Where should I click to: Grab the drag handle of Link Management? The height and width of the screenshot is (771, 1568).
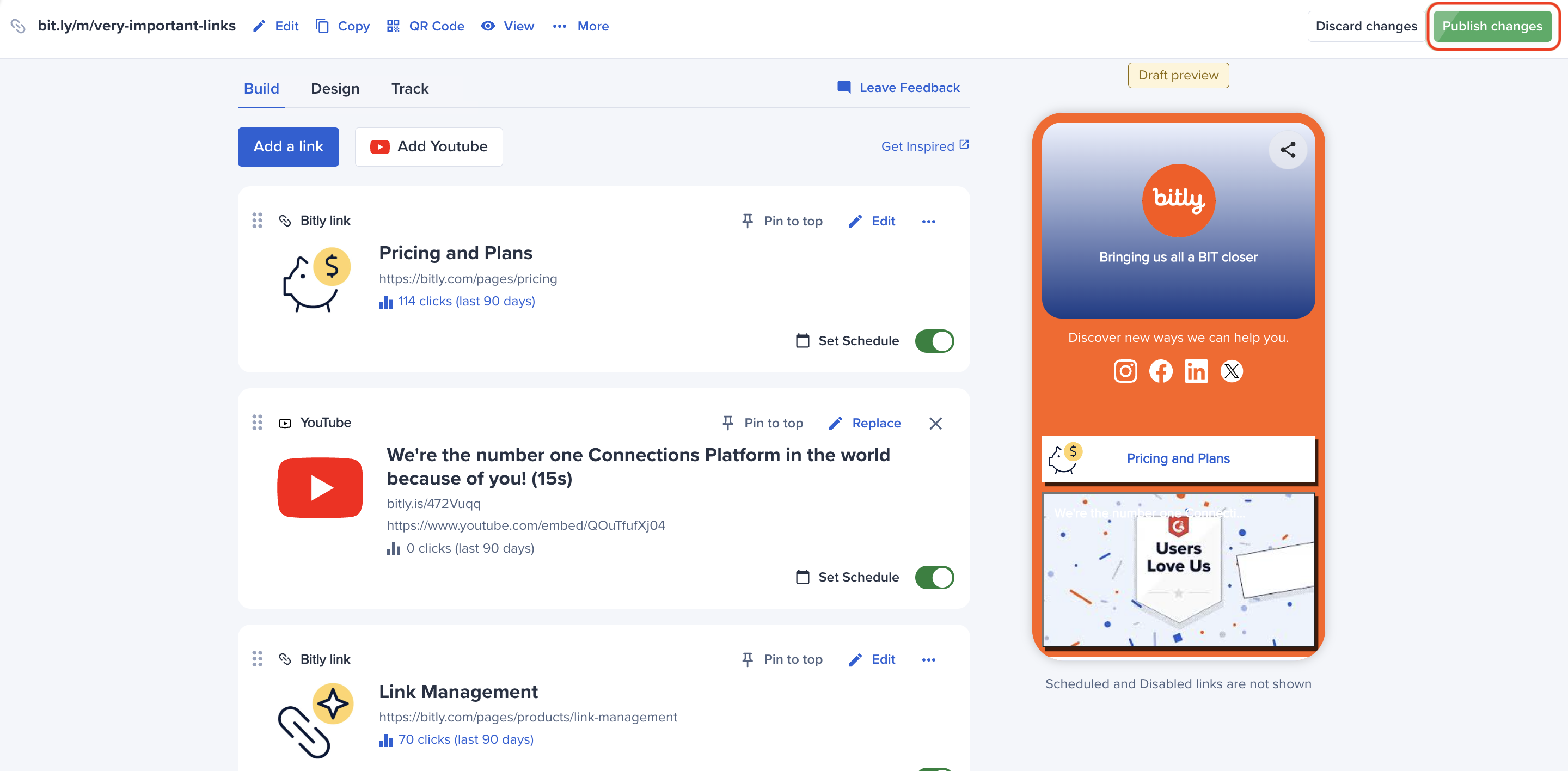pyautogui.click(x=257, y=658)
